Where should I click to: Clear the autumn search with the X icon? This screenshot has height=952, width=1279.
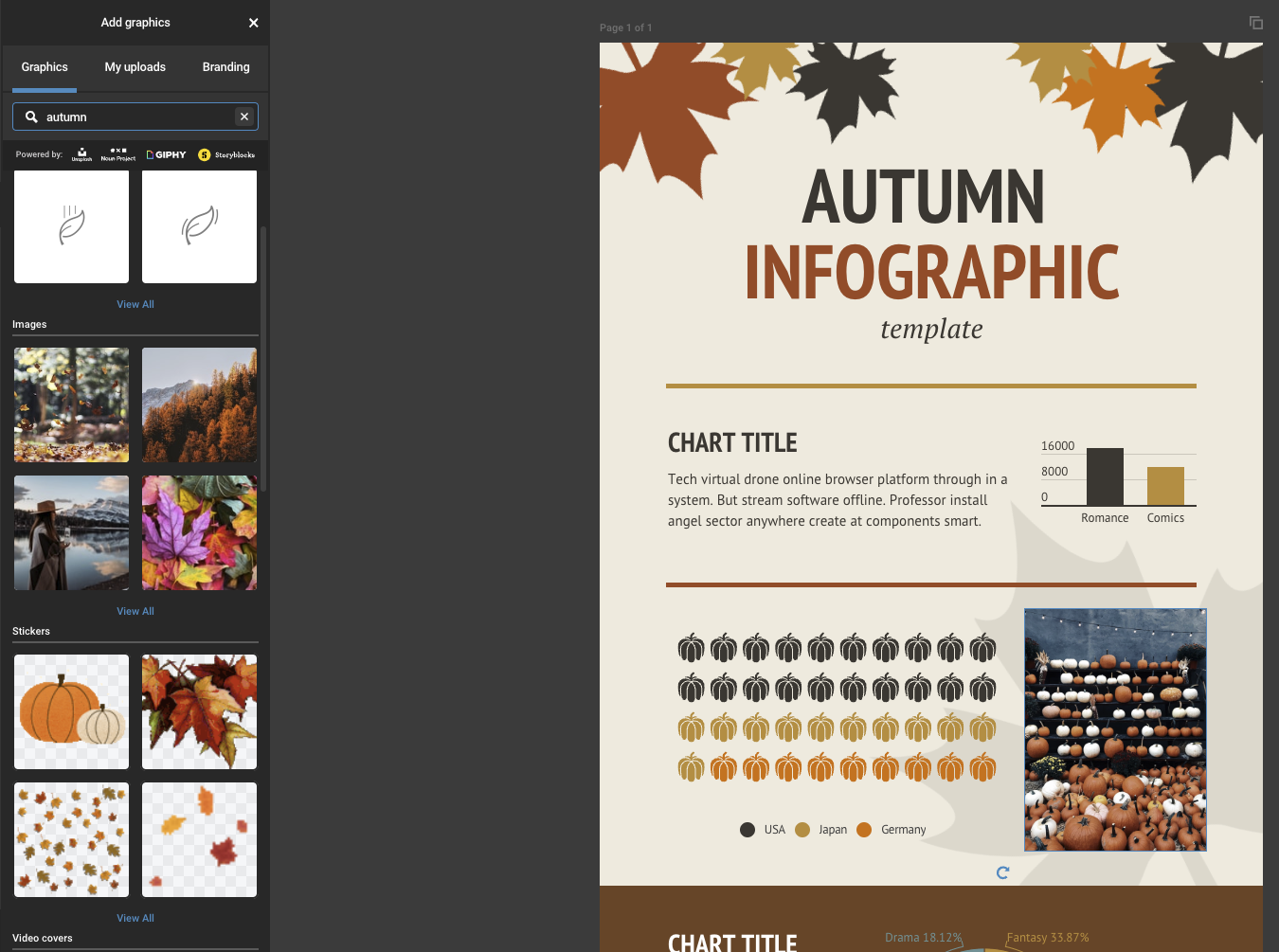coord(244,117)
